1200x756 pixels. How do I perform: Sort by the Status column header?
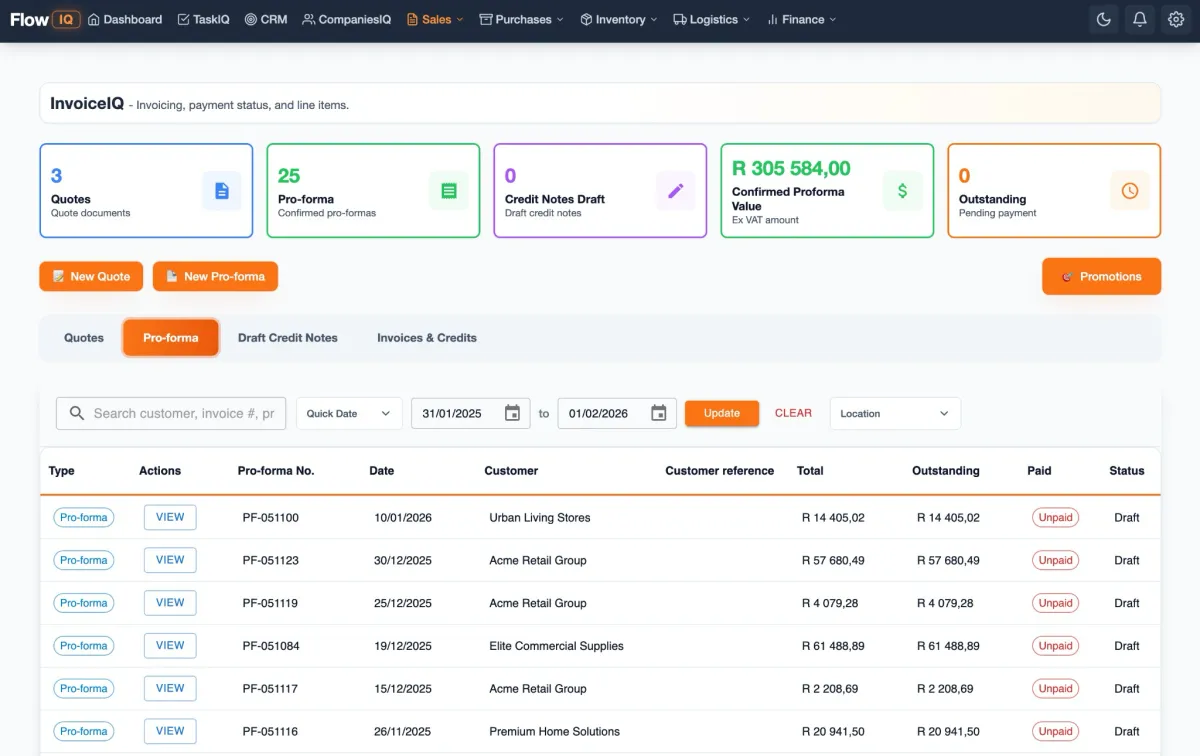(x=1127, y=470)
